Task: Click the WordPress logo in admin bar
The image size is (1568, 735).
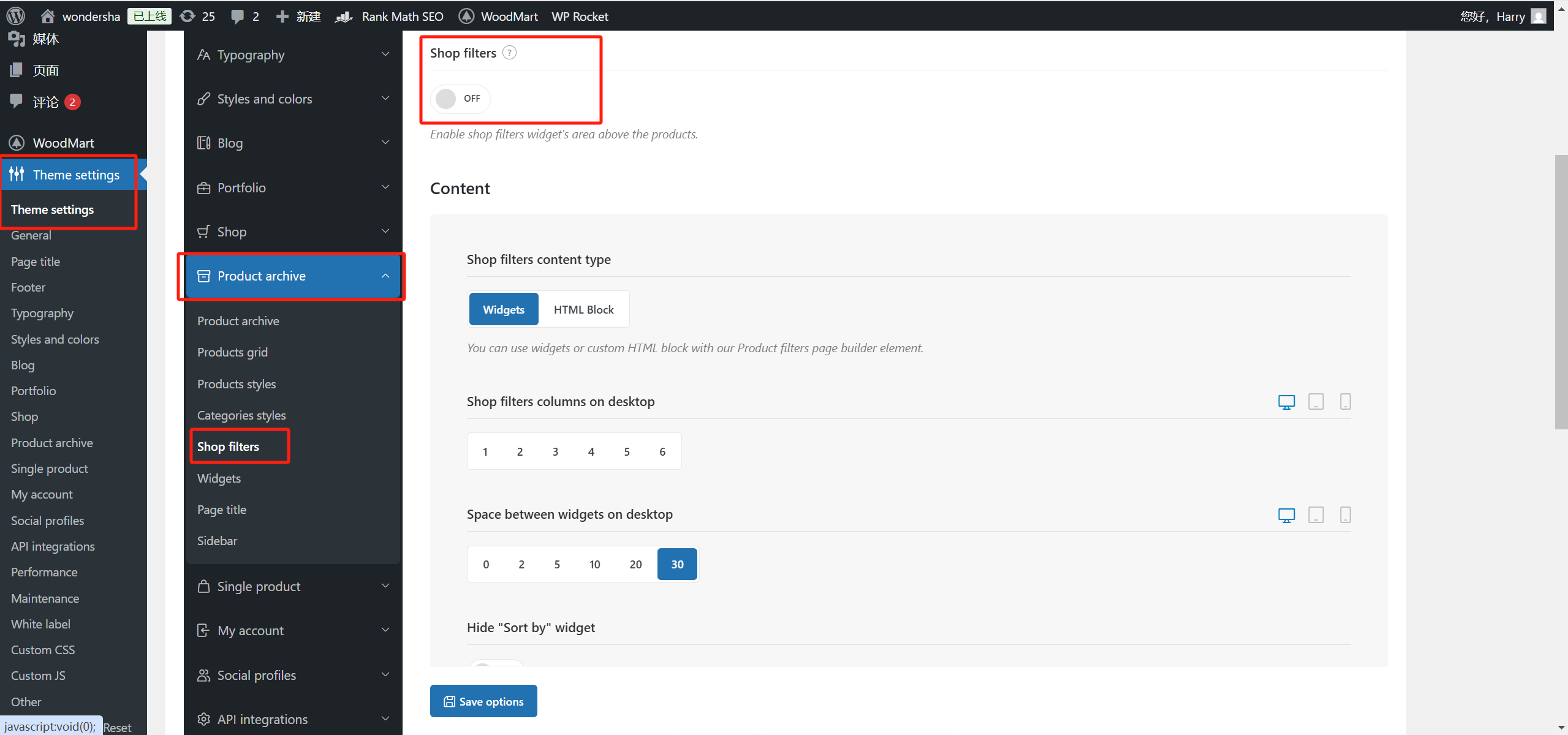Action: [x=15, y=16]
